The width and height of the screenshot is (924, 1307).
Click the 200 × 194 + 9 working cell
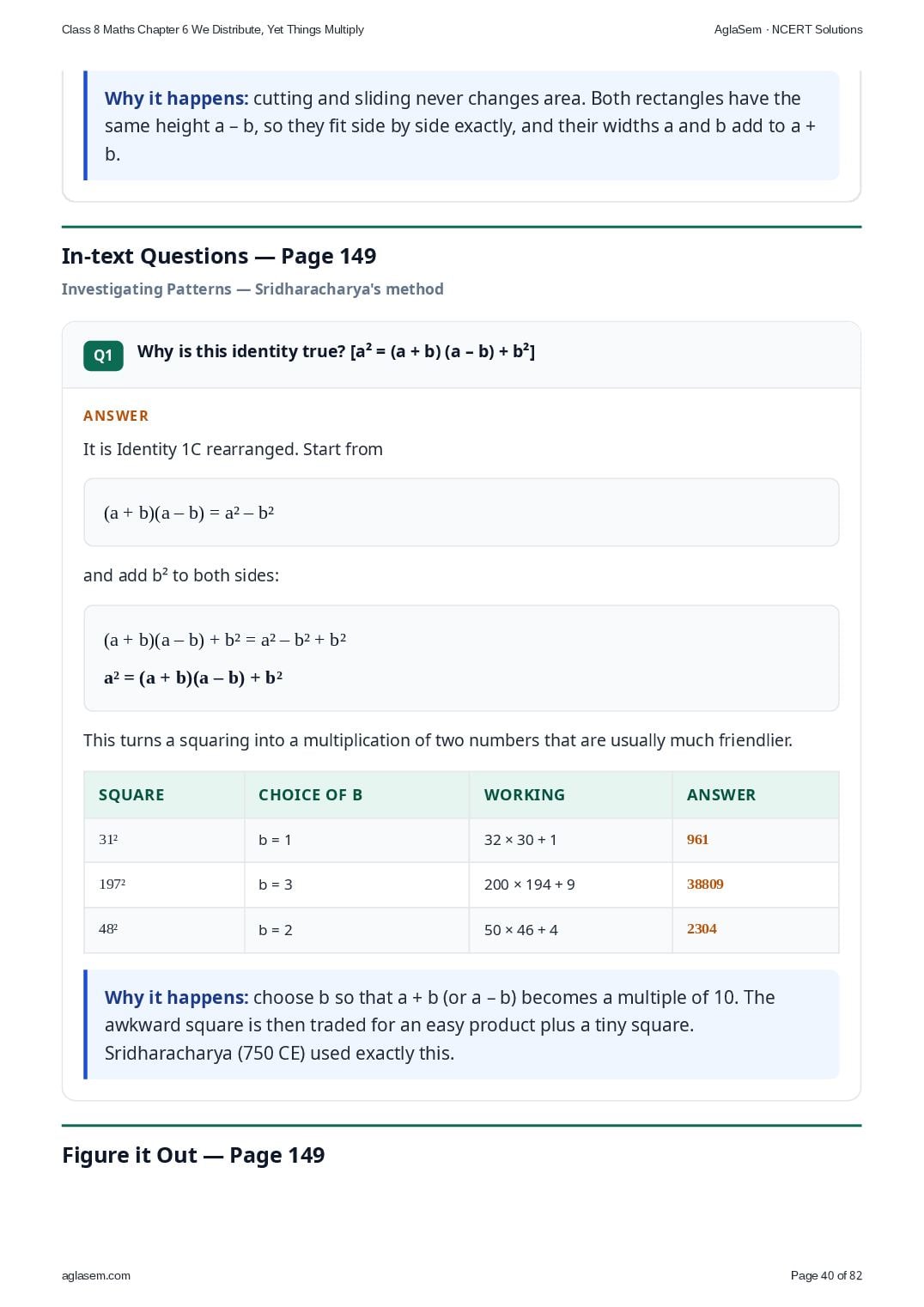coord(530,885)
